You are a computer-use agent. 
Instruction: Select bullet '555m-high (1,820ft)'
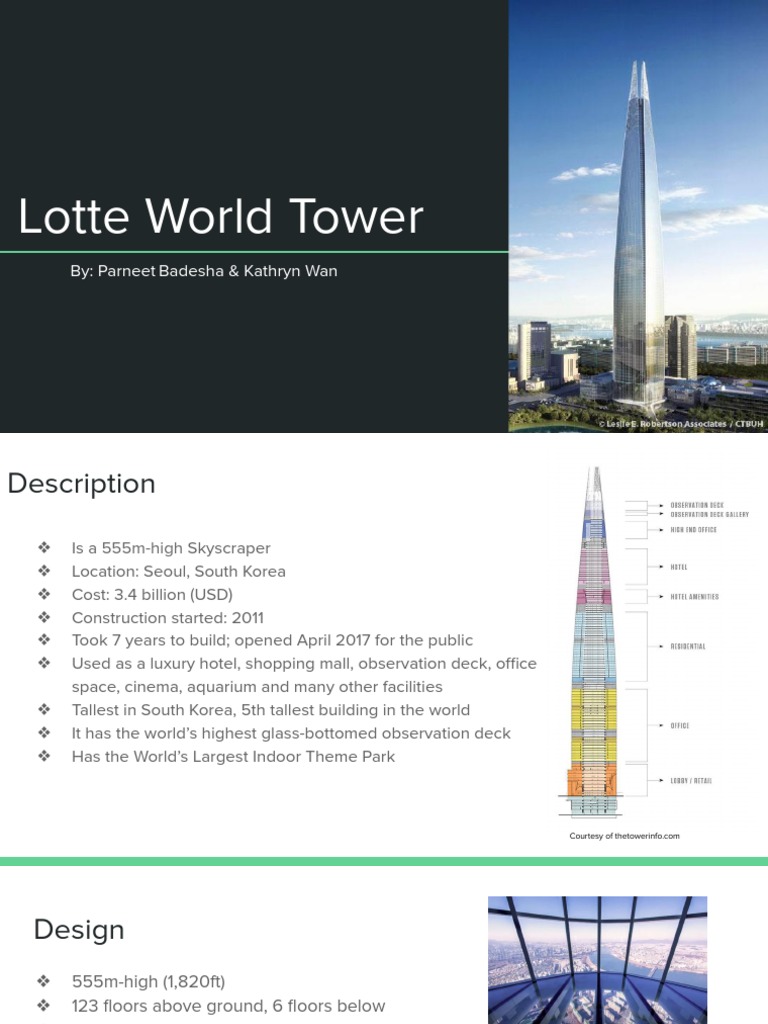148,982
